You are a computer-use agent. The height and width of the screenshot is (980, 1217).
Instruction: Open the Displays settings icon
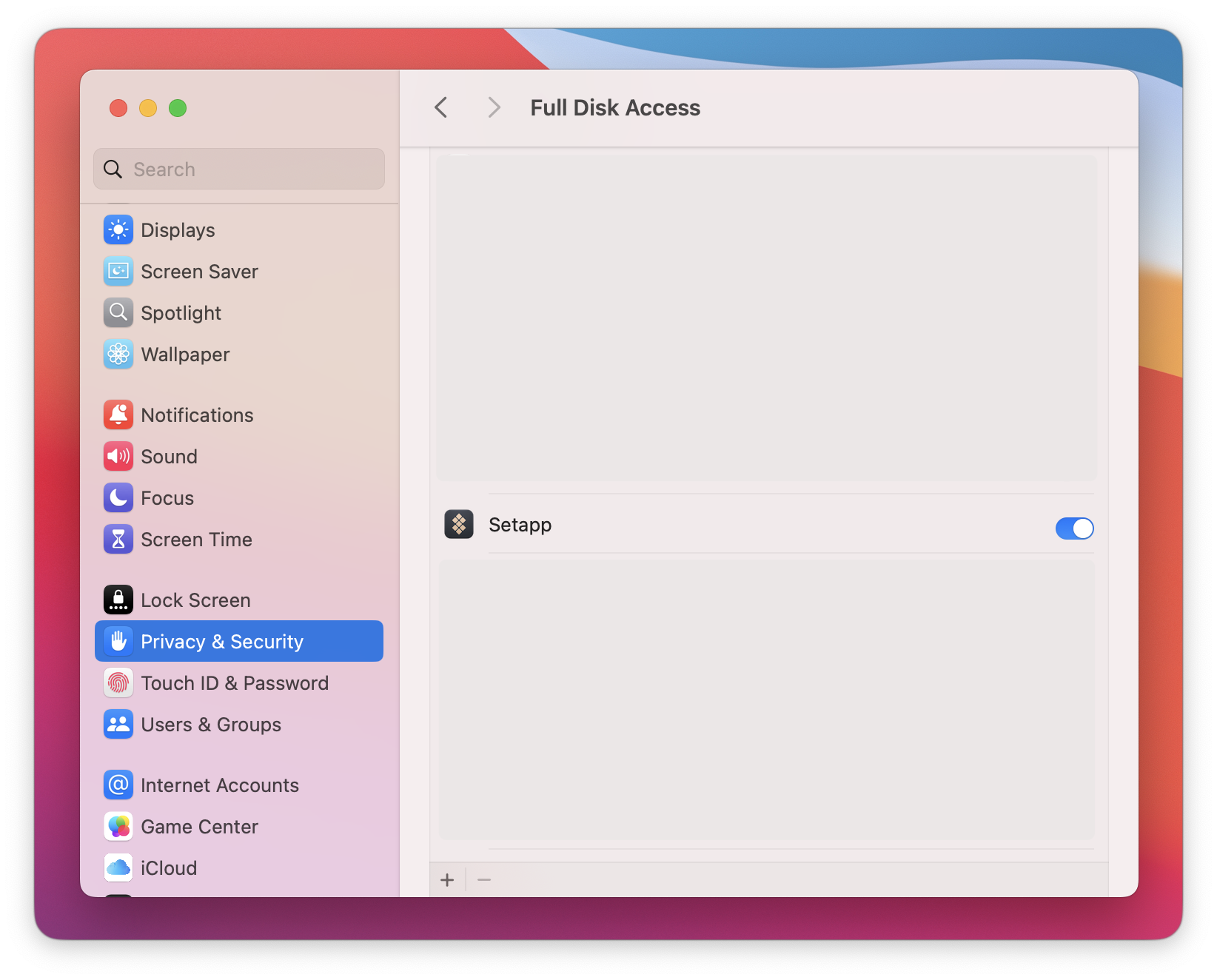118,229
